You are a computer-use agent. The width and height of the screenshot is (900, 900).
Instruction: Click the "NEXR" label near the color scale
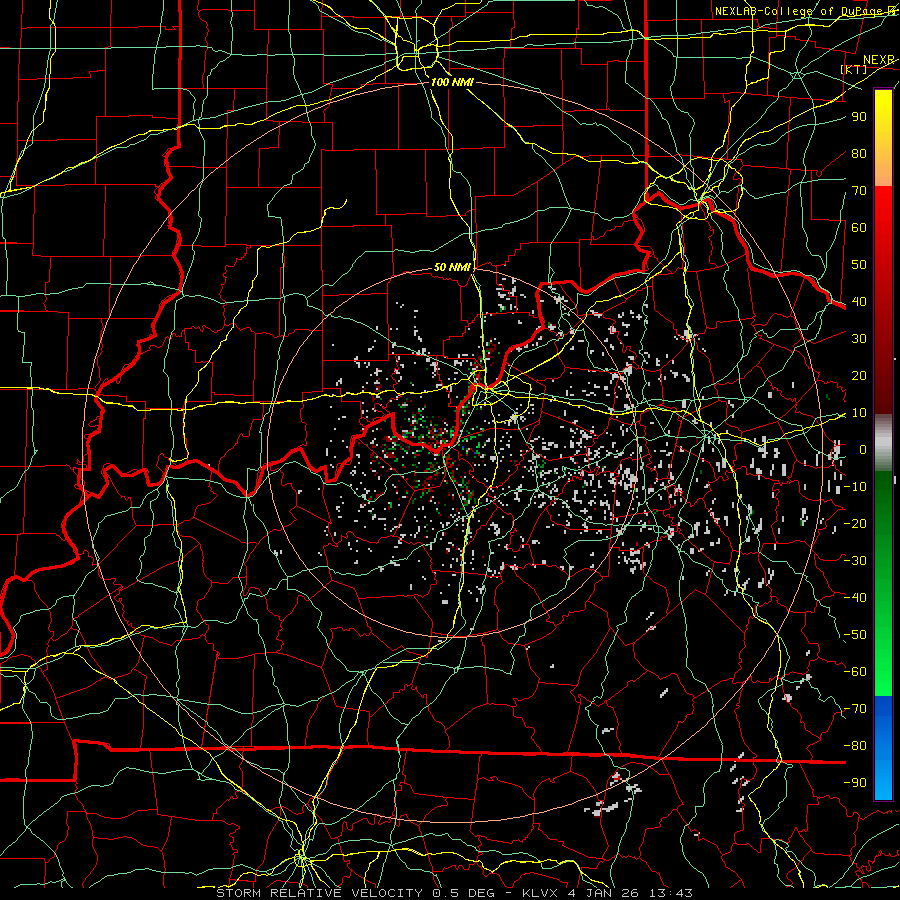tap(879, 60)
